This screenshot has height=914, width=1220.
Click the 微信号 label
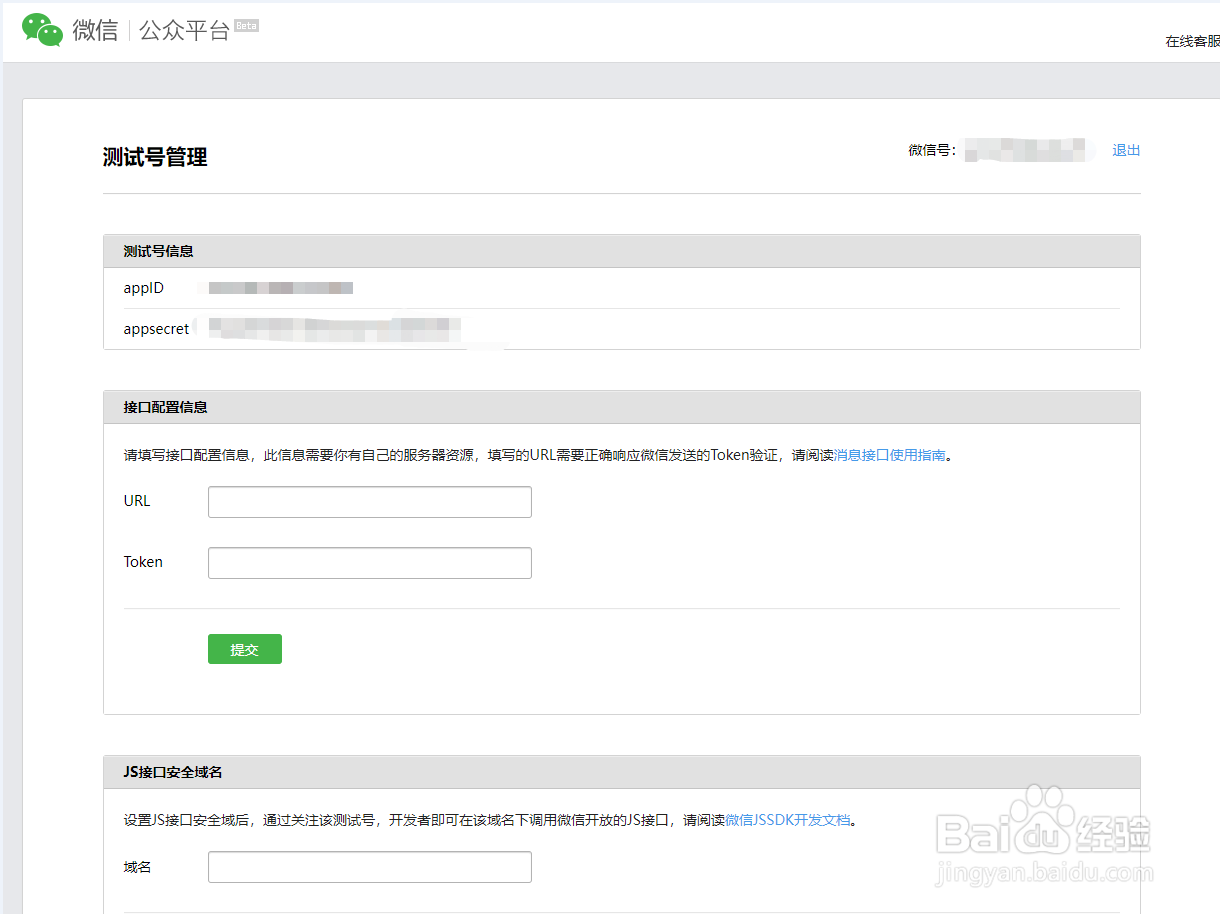click(x=932, y=150)
